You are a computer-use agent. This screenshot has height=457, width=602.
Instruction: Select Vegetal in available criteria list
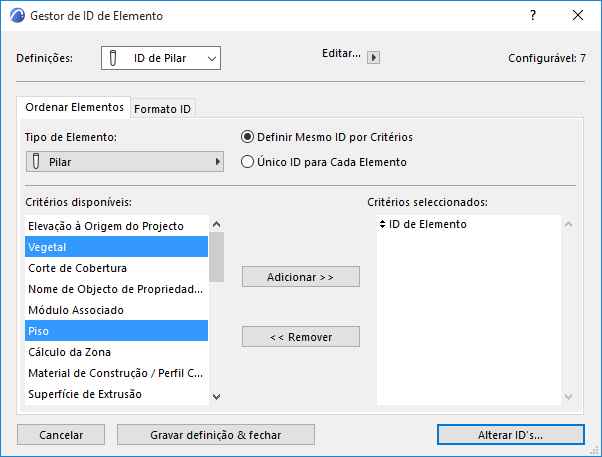(x=117, y=247)
